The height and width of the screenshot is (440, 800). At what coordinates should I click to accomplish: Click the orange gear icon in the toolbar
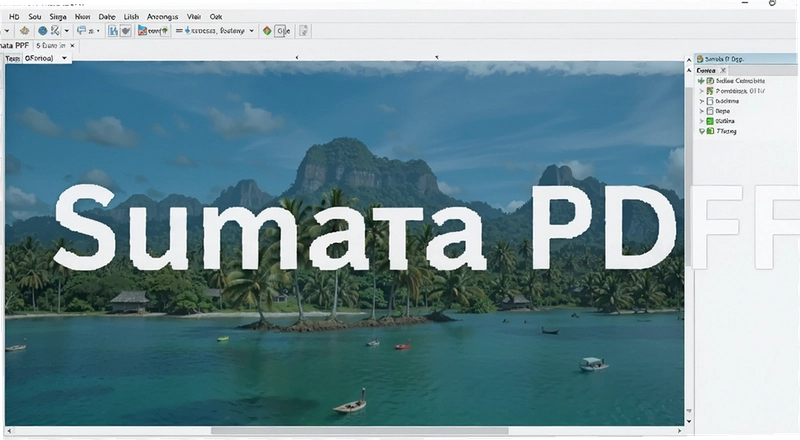click(24, 31)
